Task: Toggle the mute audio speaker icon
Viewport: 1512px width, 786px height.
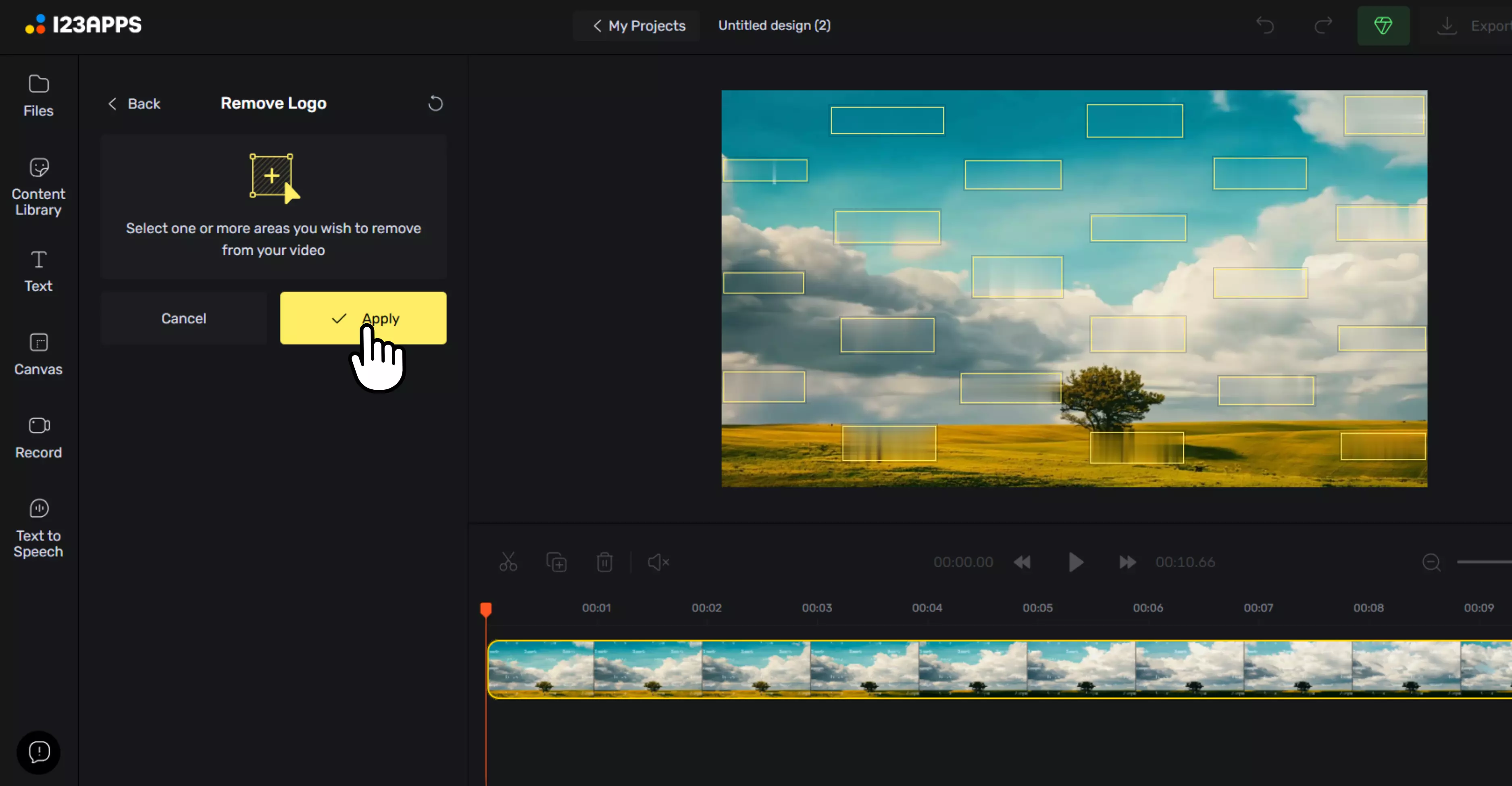Action: 658,562
